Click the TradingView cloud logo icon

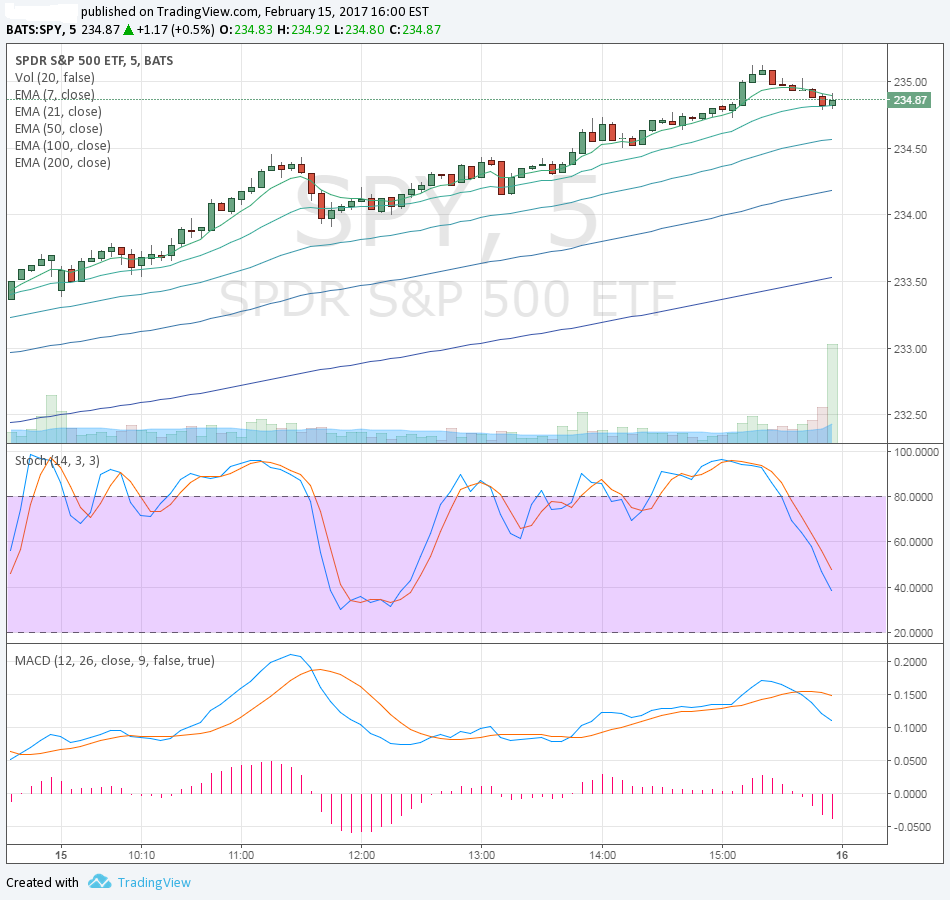(99, 882)
